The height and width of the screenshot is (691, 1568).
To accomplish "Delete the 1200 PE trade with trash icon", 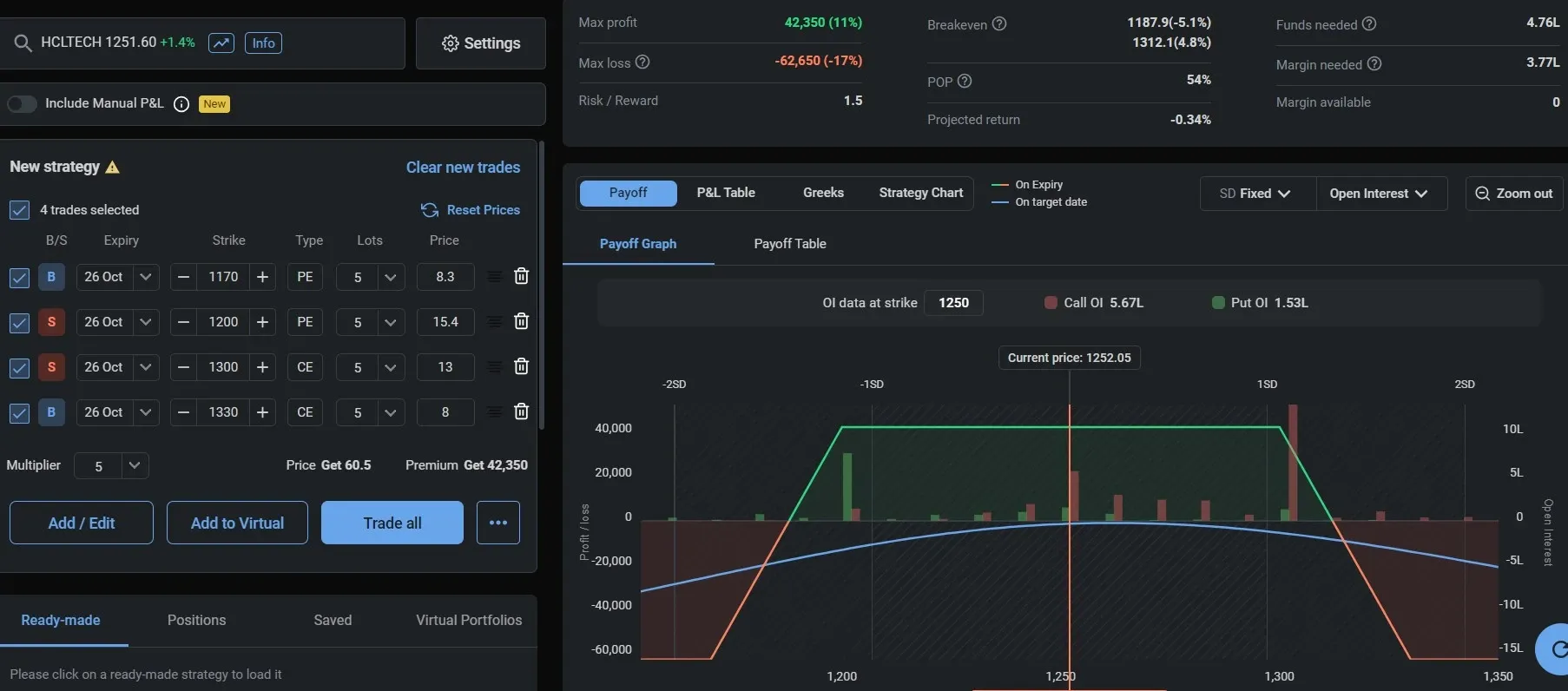I will (x=521, y=321).
